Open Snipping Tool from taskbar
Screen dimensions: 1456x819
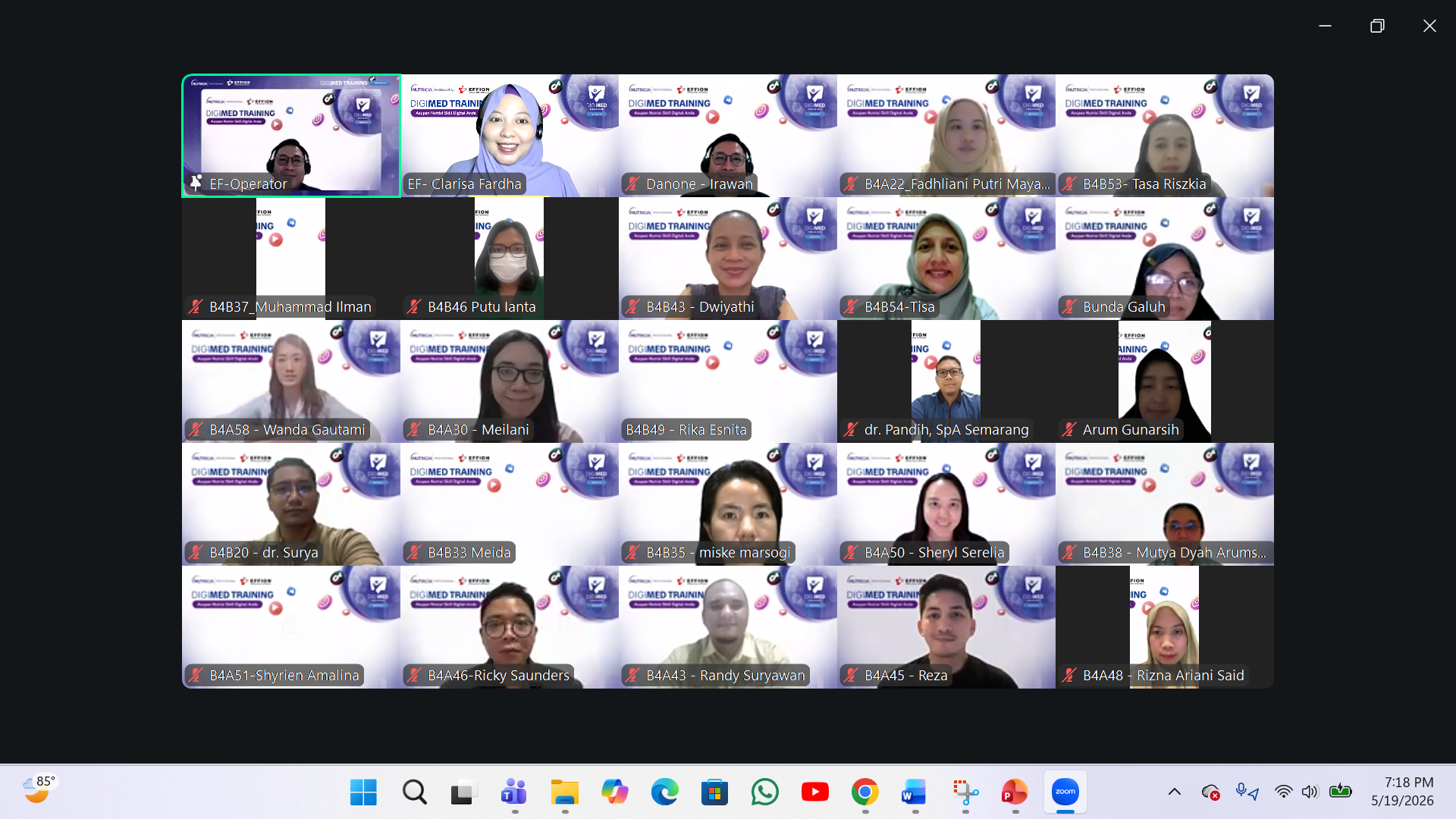point(965,792)
